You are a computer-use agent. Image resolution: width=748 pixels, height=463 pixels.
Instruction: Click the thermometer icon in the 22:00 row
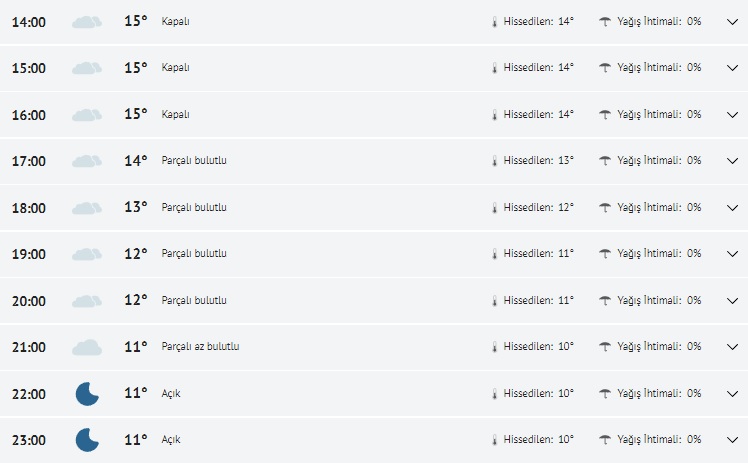(494, 393)
